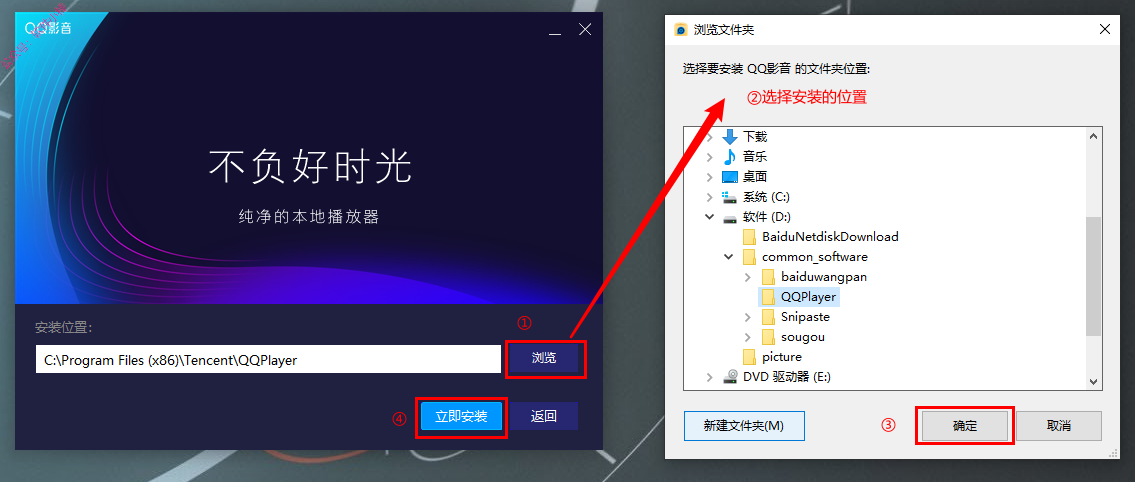Expand the 音乐 tree node
This screenshot has height=482, width=1135.
[709, 156]
